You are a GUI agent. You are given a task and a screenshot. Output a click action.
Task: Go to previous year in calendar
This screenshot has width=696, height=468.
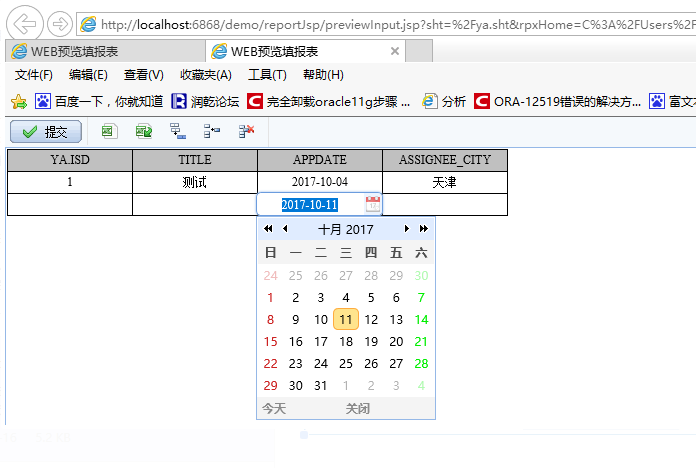click(x=268, y=229)
